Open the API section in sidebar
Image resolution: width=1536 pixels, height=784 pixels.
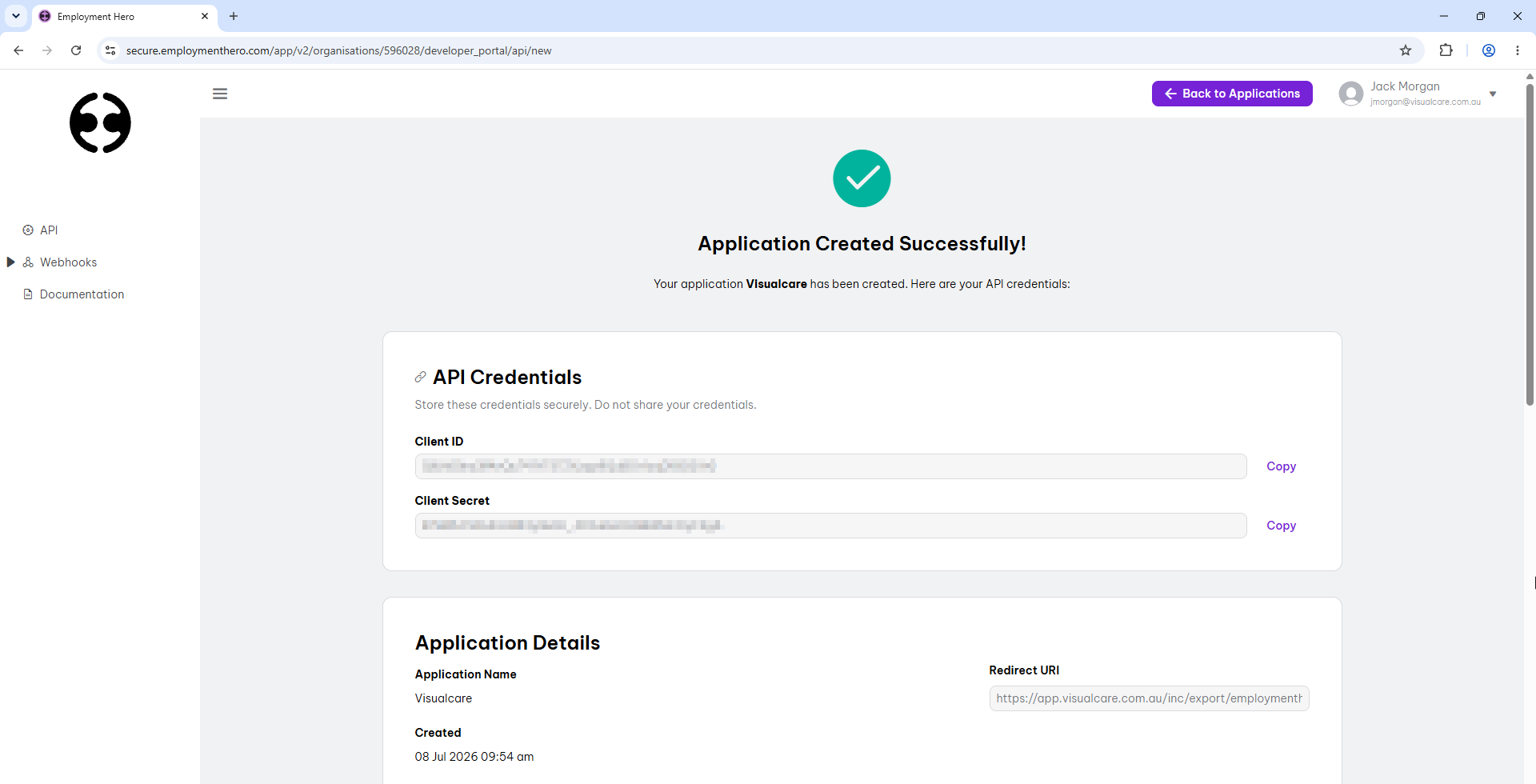49,230
